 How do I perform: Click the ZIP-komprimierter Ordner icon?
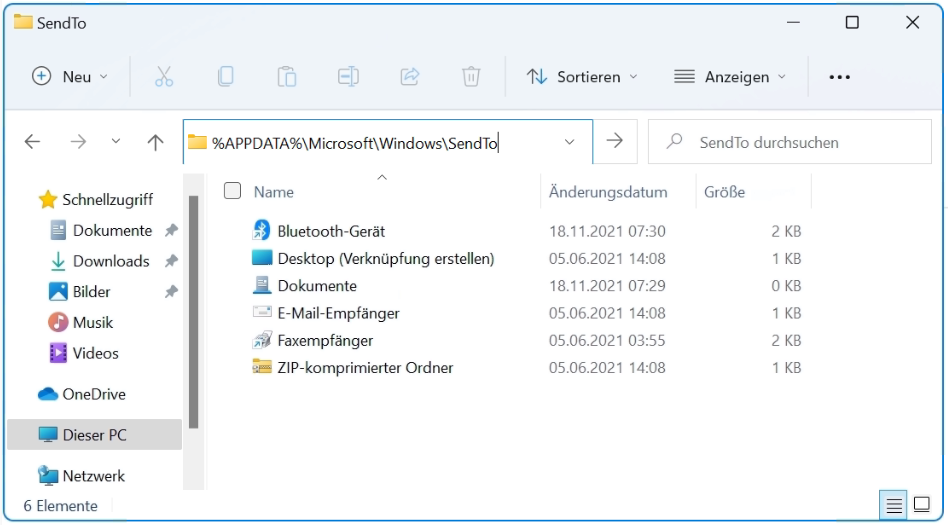click(x=262, y=367)
